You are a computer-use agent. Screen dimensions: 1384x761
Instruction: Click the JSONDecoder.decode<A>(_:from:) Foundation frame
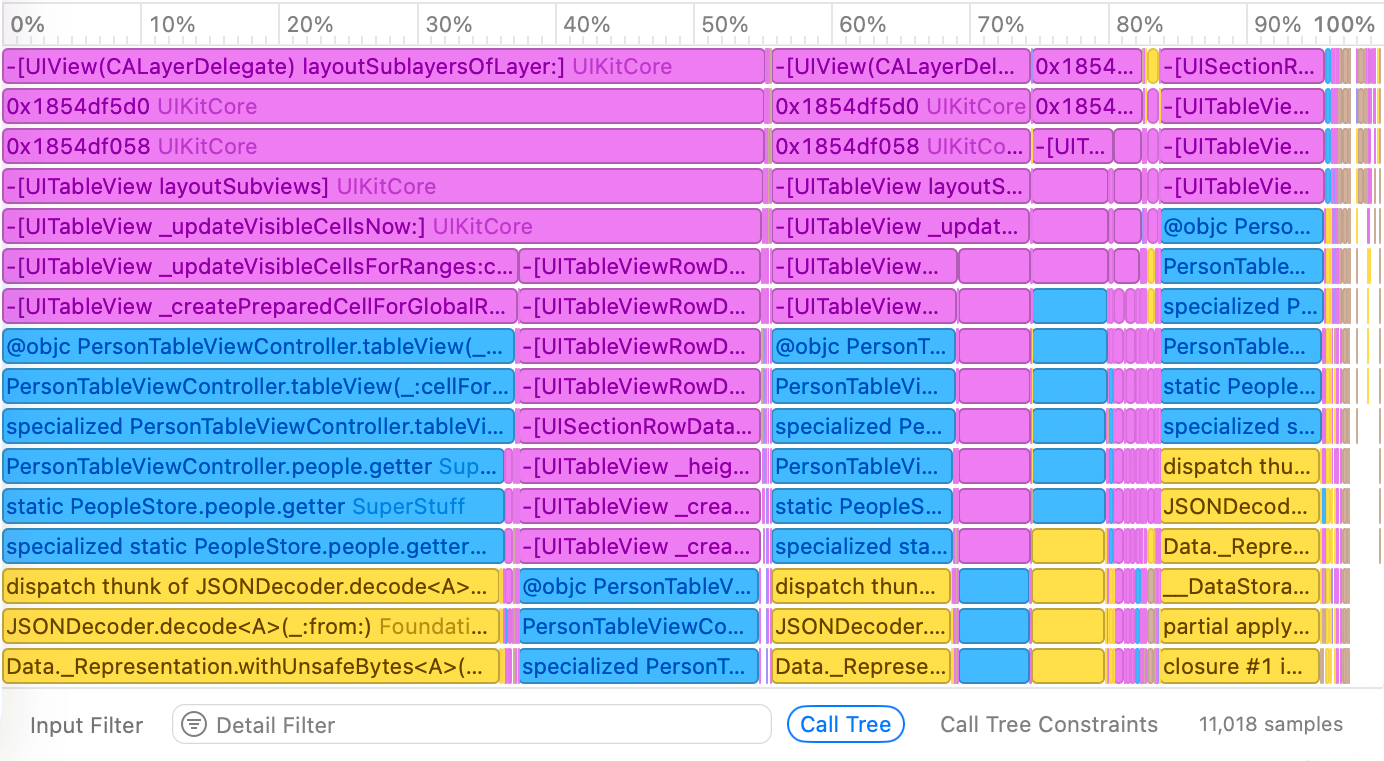pos(250,627)
